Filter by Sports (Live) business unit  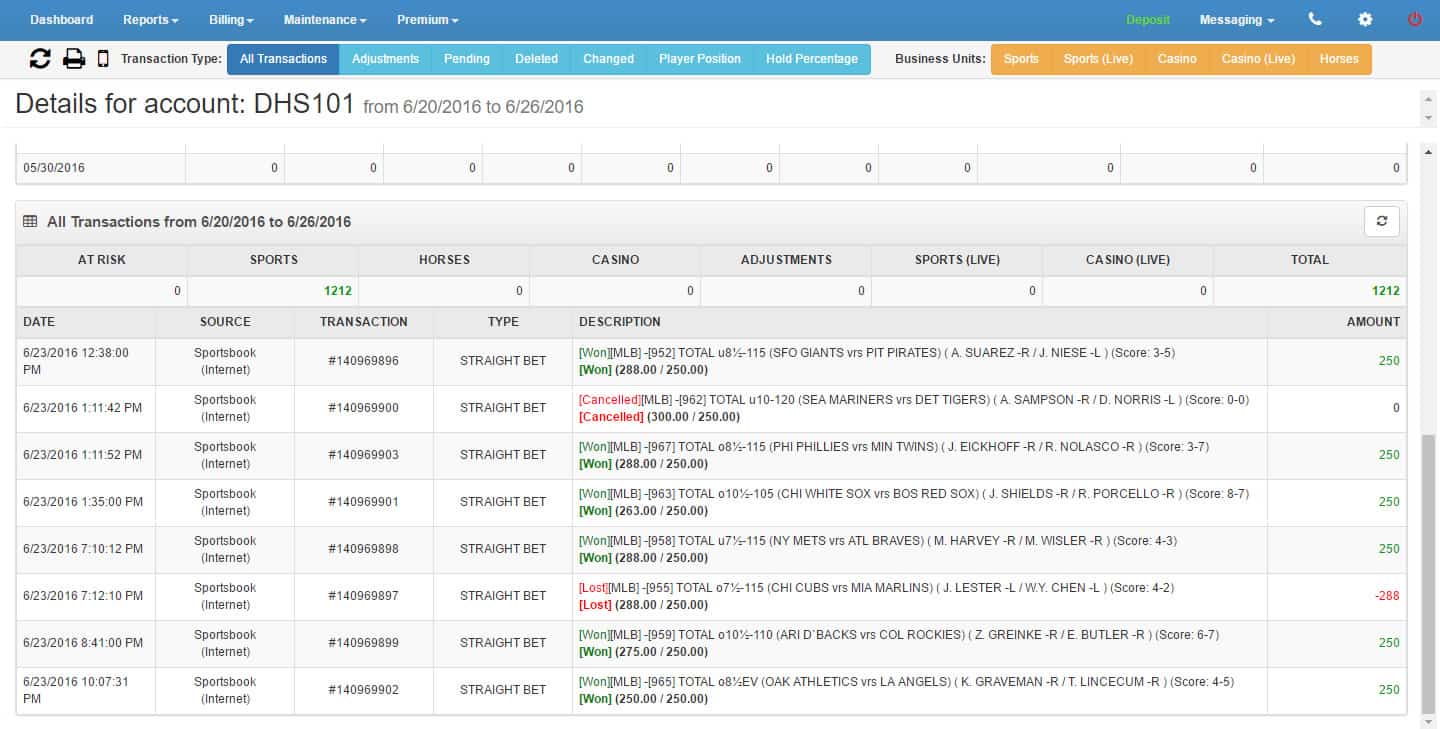coord(1098,59)
